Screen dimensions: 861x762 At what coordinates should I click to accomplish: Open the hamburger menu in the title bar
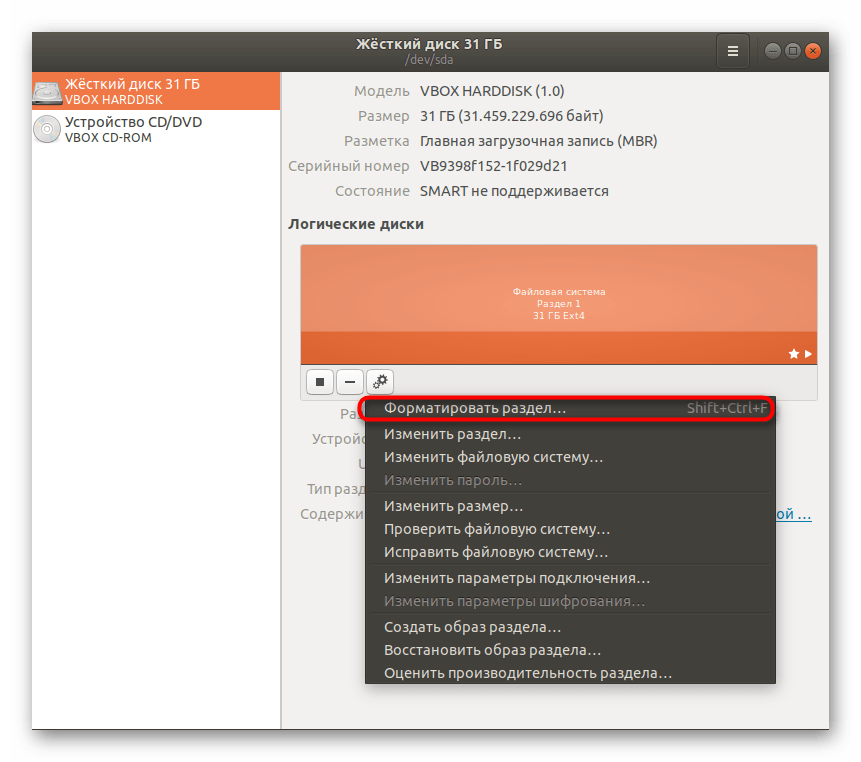(732, 50)
